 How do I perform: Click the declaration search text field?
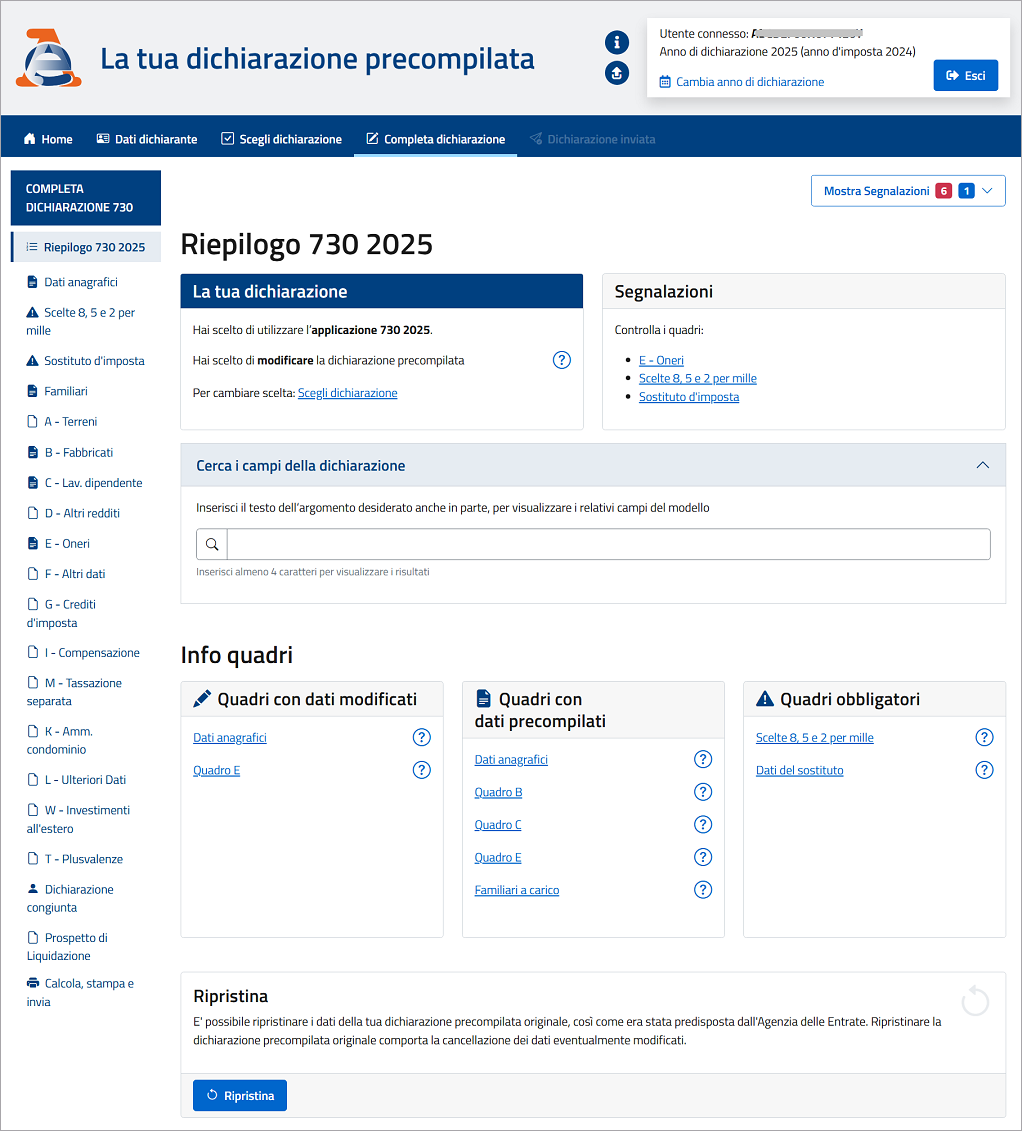point(608,545)
